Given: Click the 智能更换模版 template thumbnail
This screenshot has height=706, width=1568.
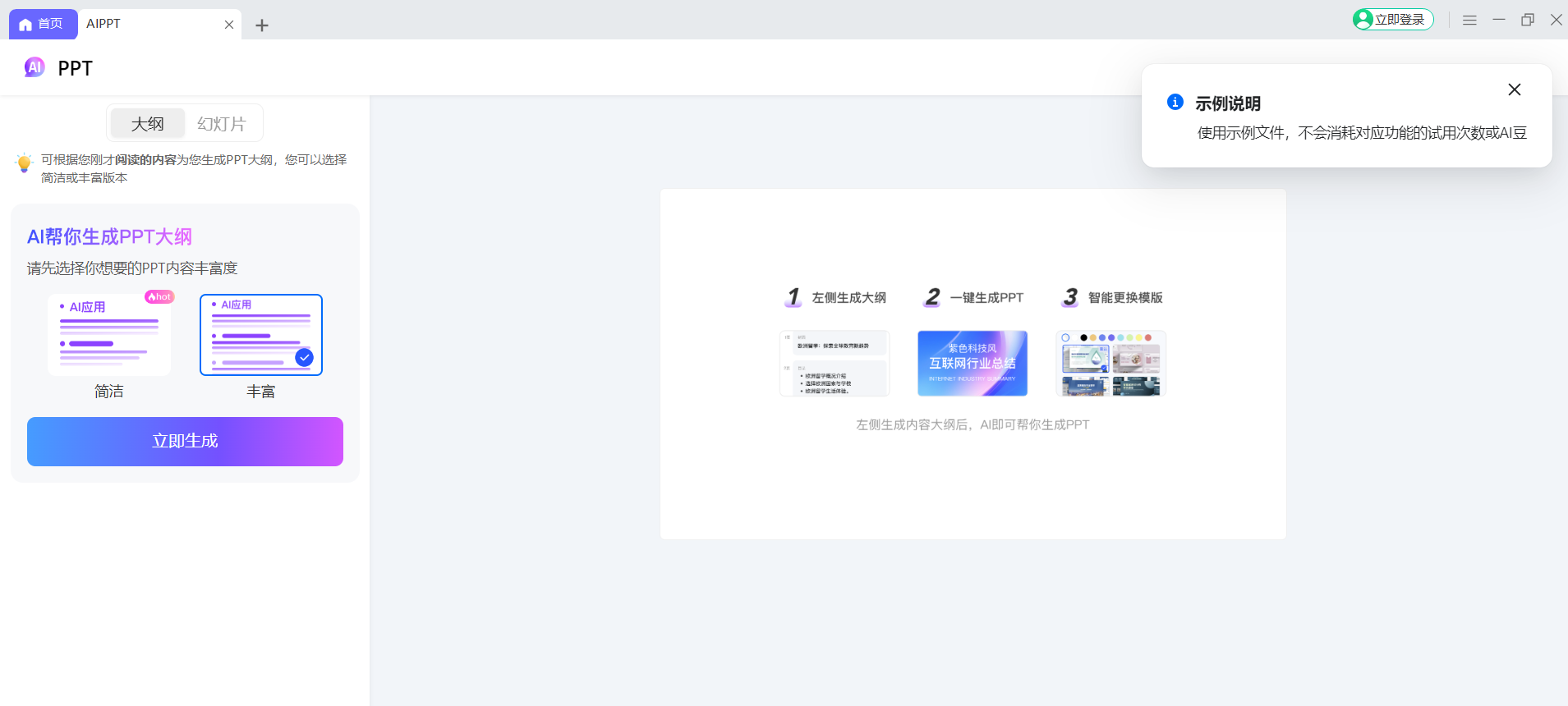Looking at the screenshot, I should coord(1110,364).
